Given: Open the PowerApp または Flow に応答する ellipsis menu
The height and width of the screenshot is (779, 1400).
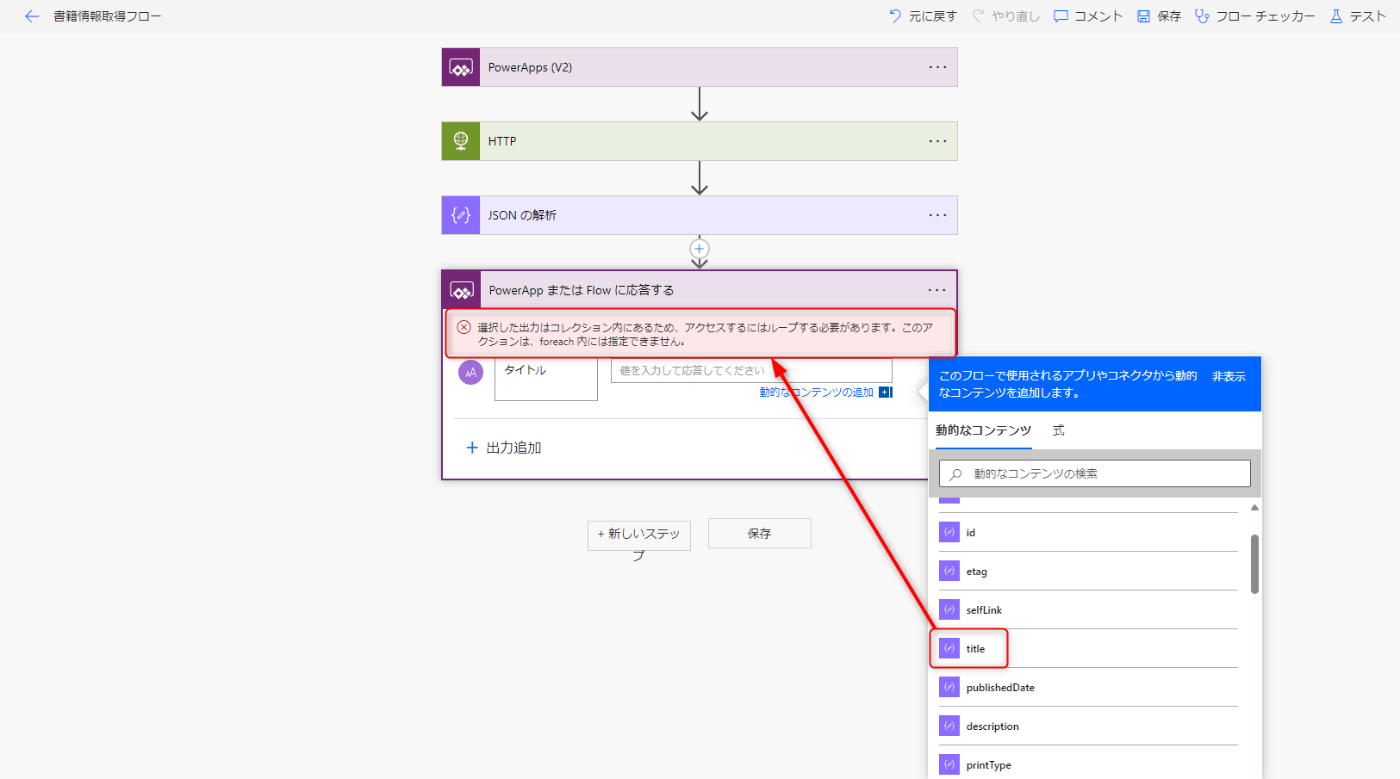Looking at the screenshot, I should point(937,290).
